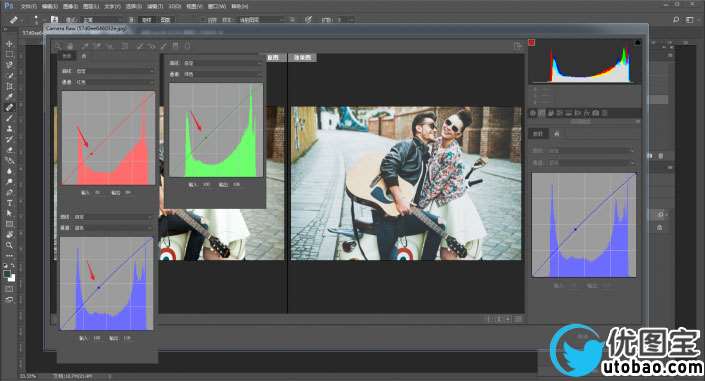Open the Photoshop search icon at top right
The image size is (705, 381).
676,20
